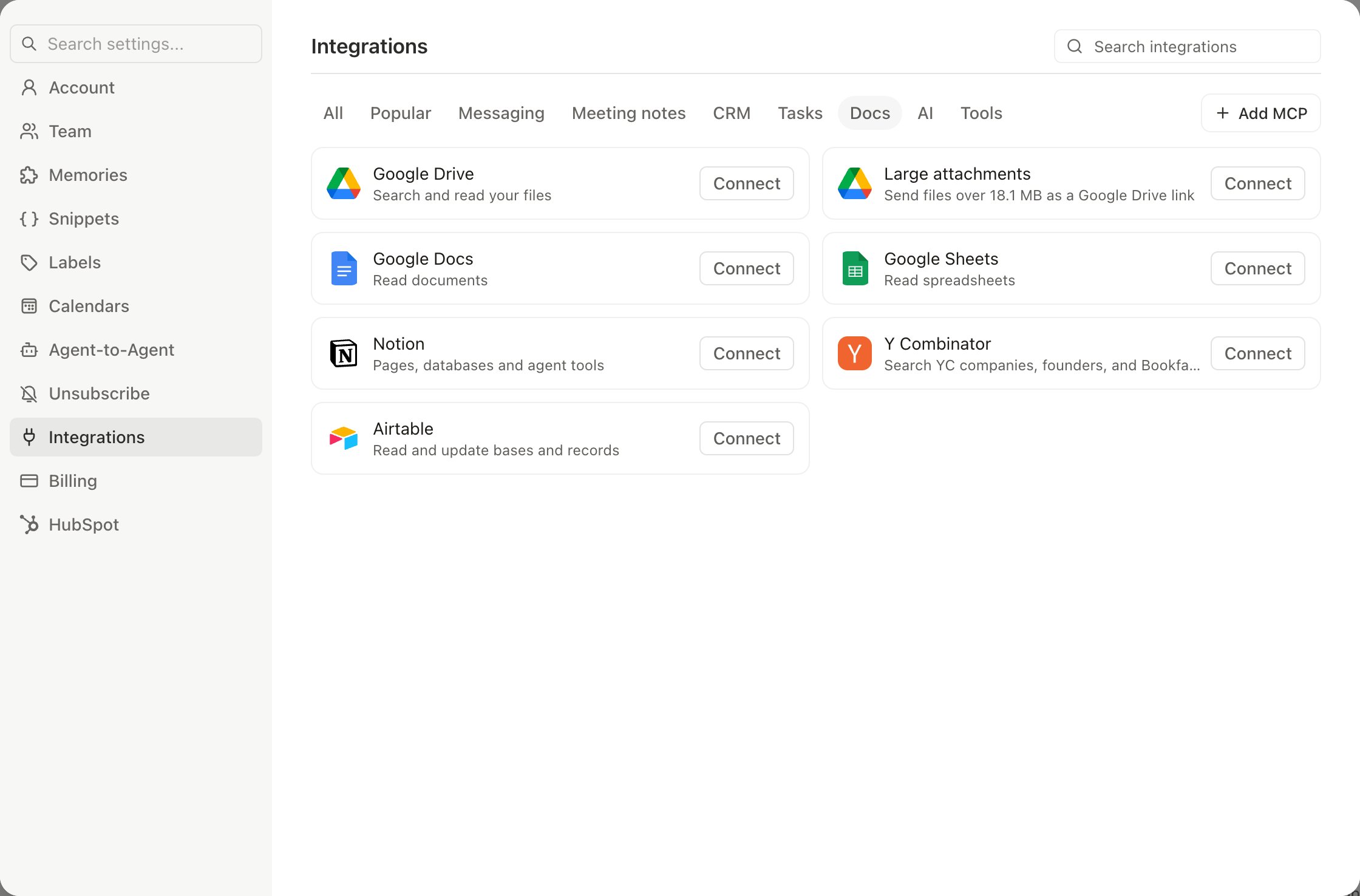Switch to the AI tab
1360x896 pixels.
tap(925, 113)
